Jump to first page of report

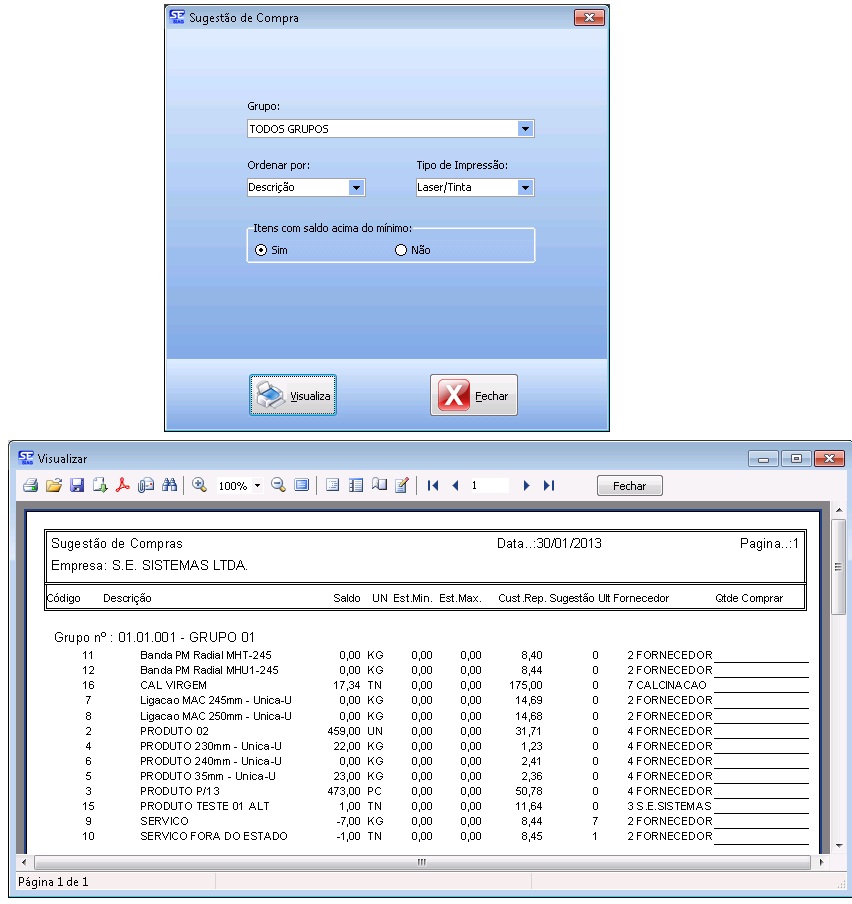[x=433, y=486]
